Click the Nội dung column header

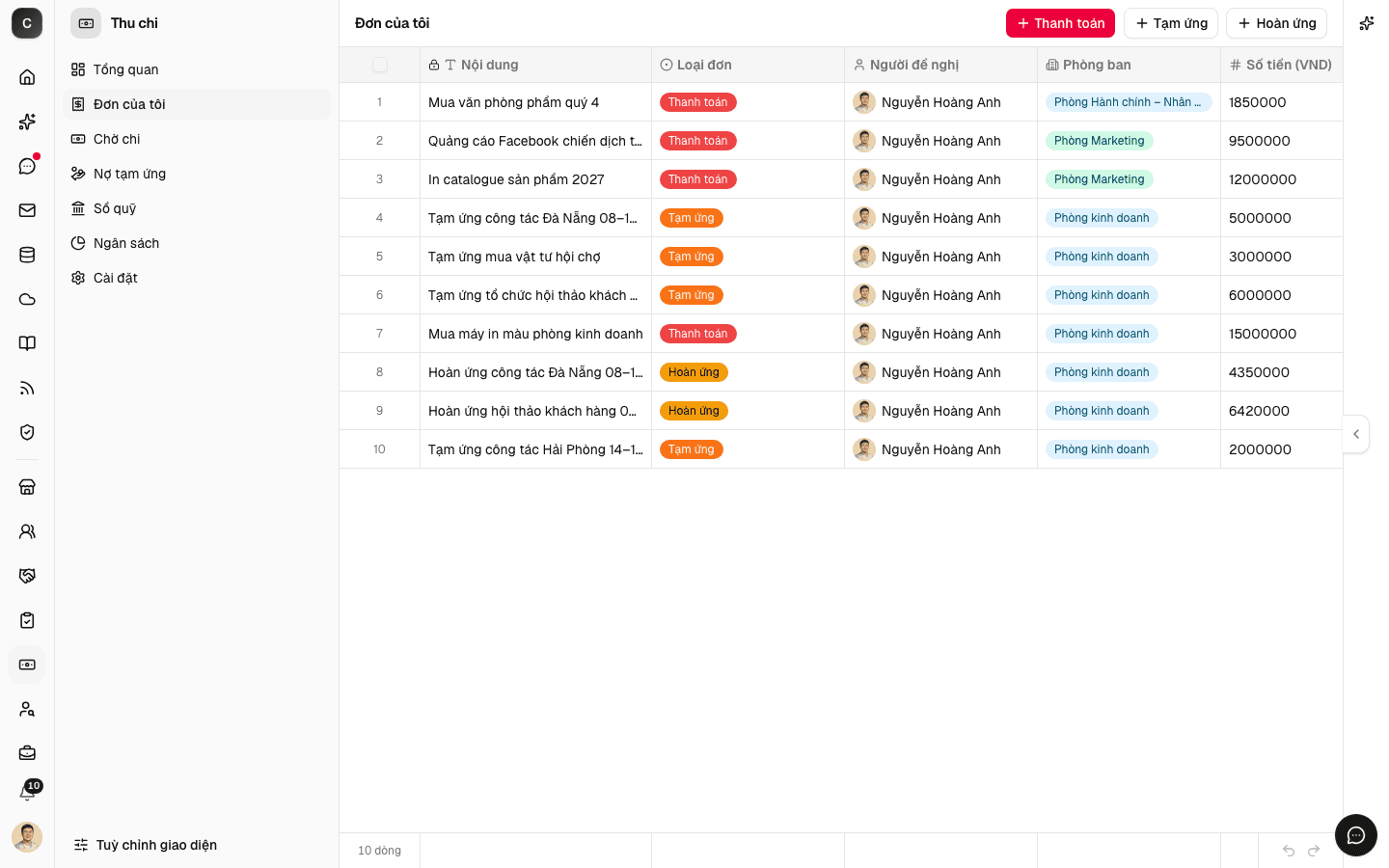coord(535,65)
